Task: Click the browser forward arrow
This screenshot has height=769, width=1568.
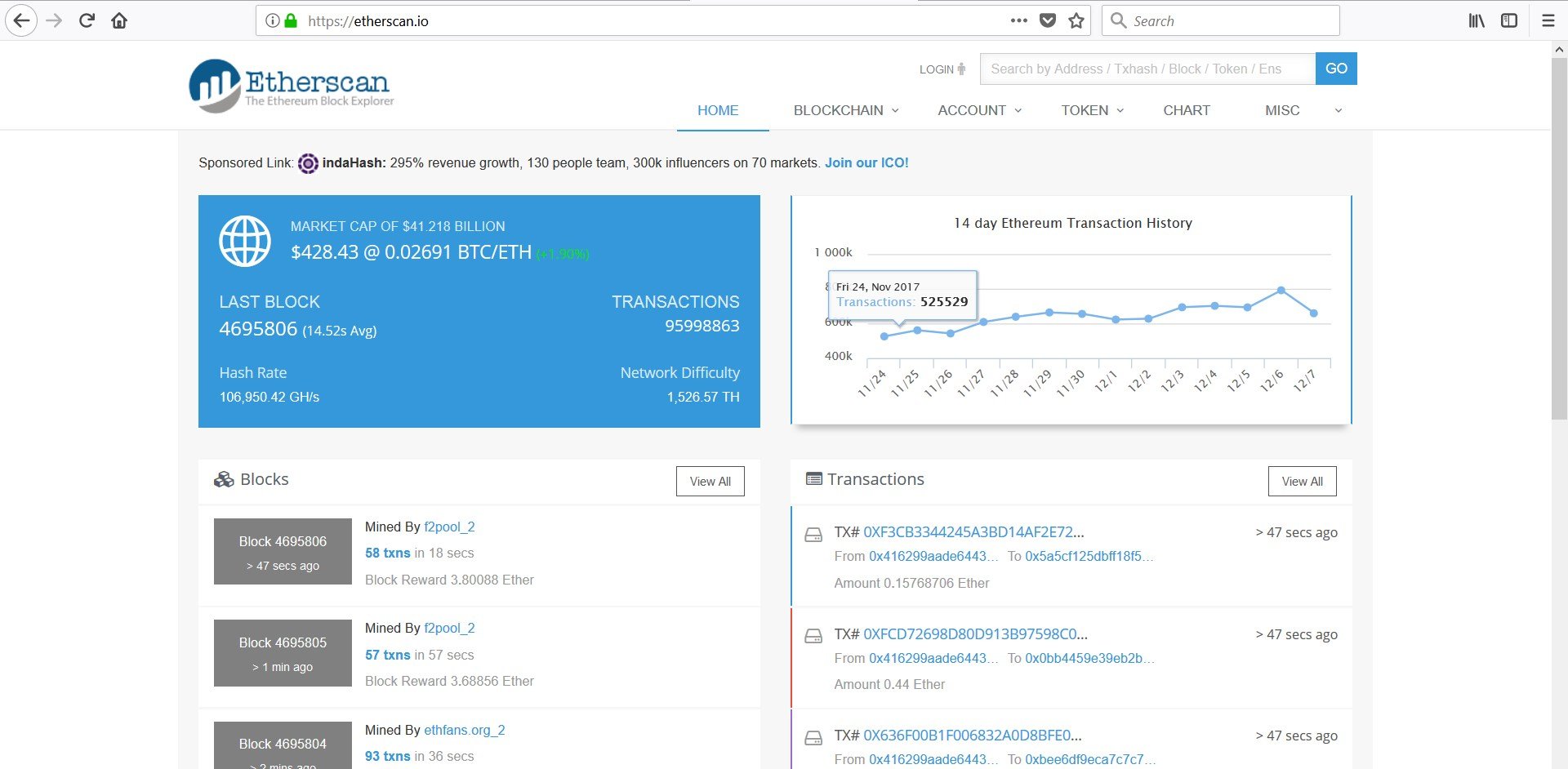Action: pos(55,20)
